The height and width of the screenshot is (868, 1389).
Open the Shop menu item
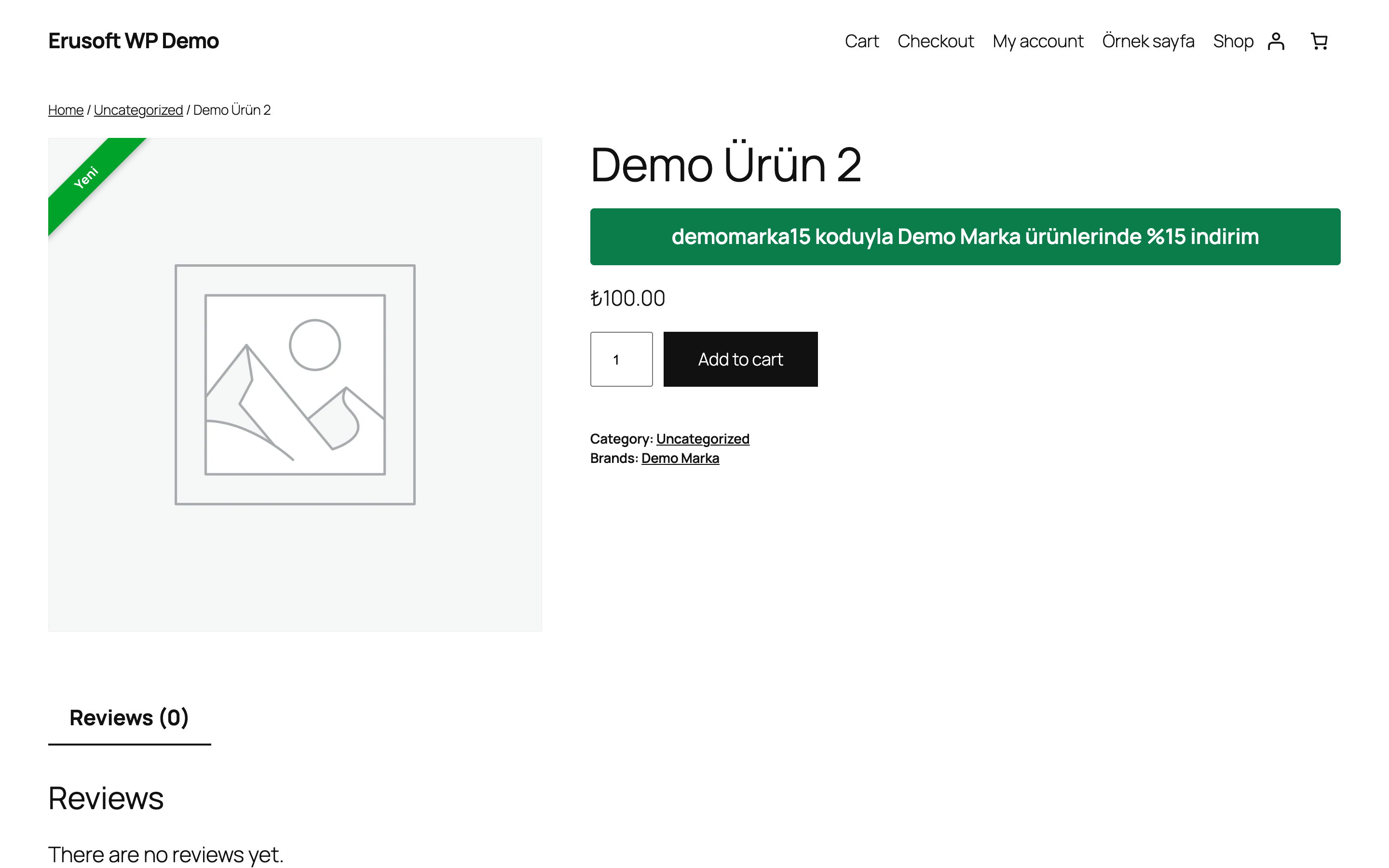pyautogui.click(x=1233, y=41)
